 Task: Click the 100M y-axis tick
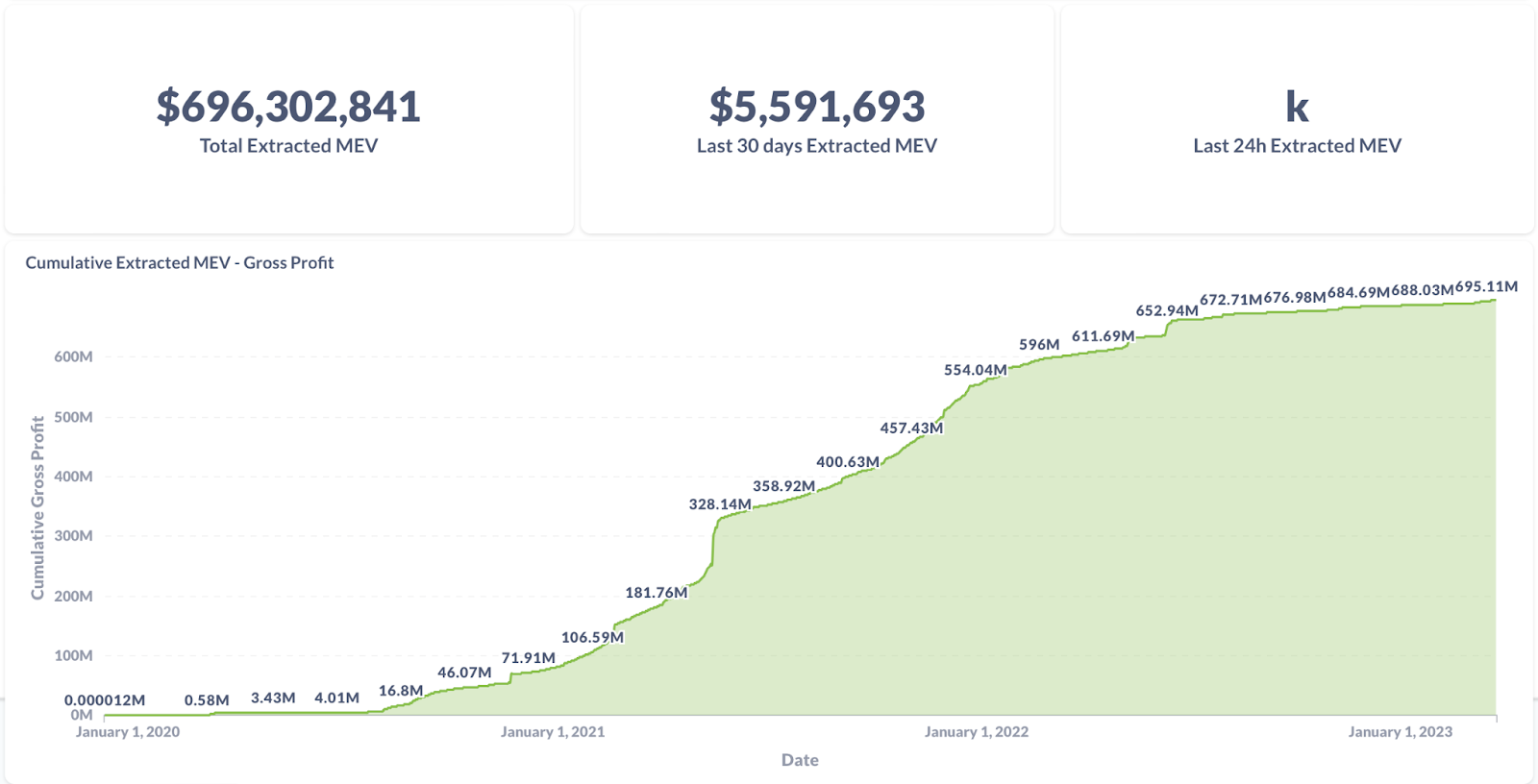coord(73,655)
